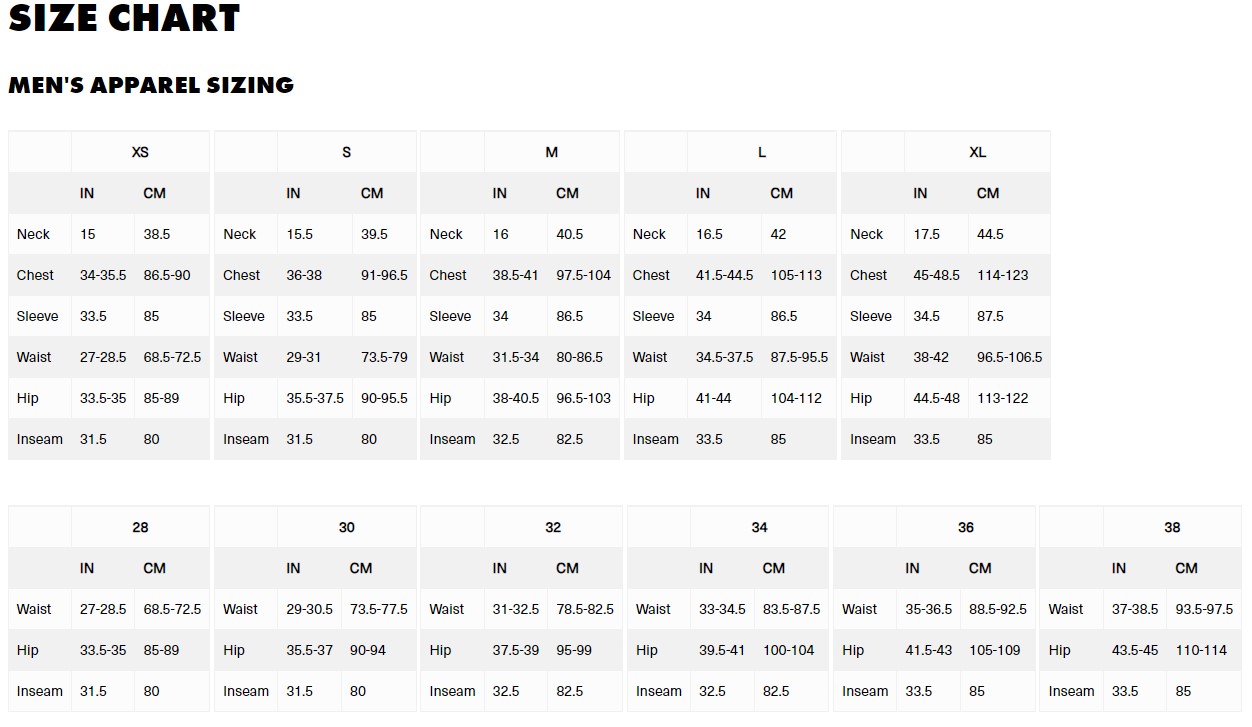Click the MEN'S APPAREL SIZING subheading
The width and height of the screenshot is (1252, 727).
151,85
